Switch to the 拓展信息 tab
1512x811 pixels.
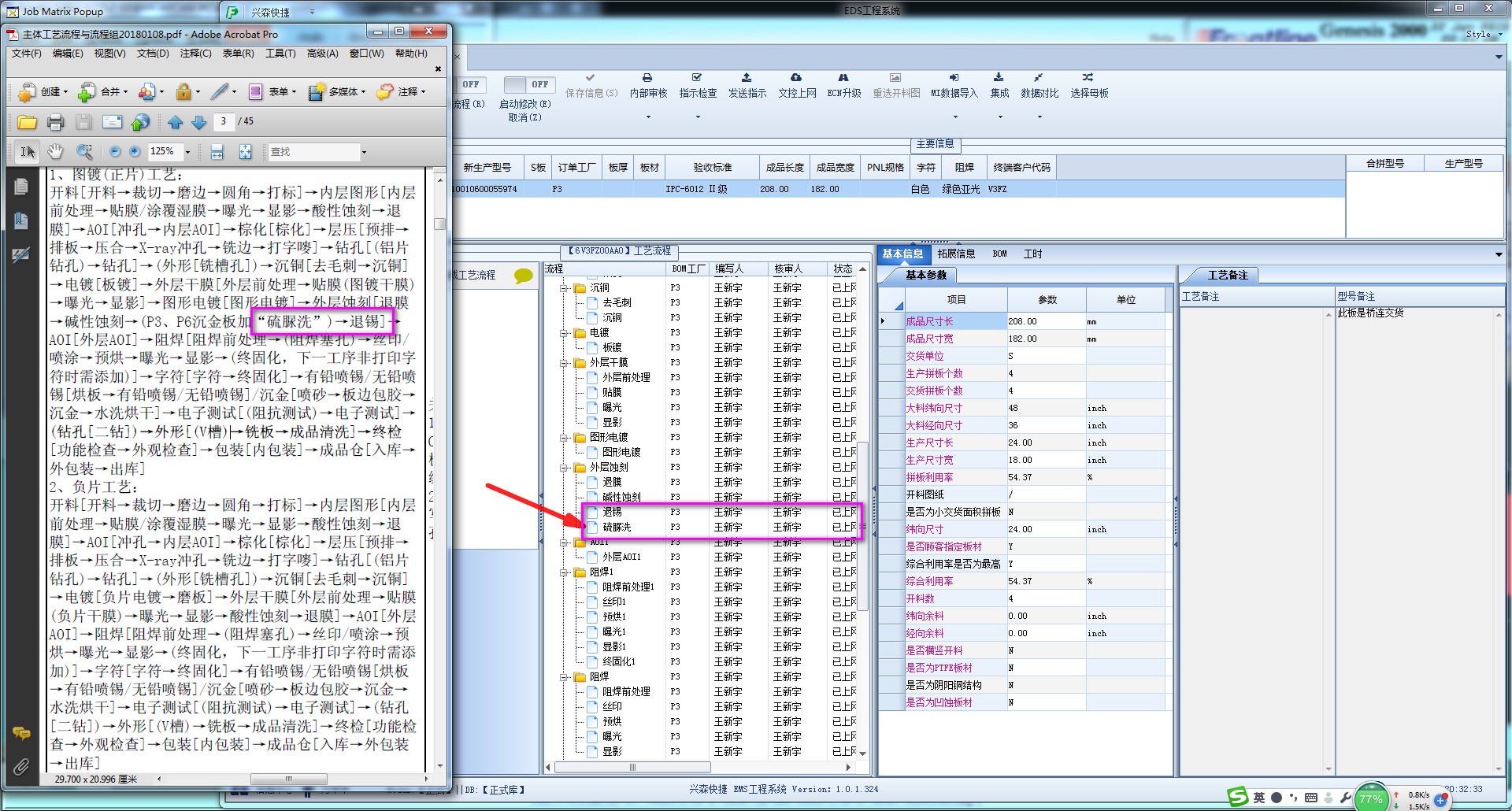click(956, 254)
